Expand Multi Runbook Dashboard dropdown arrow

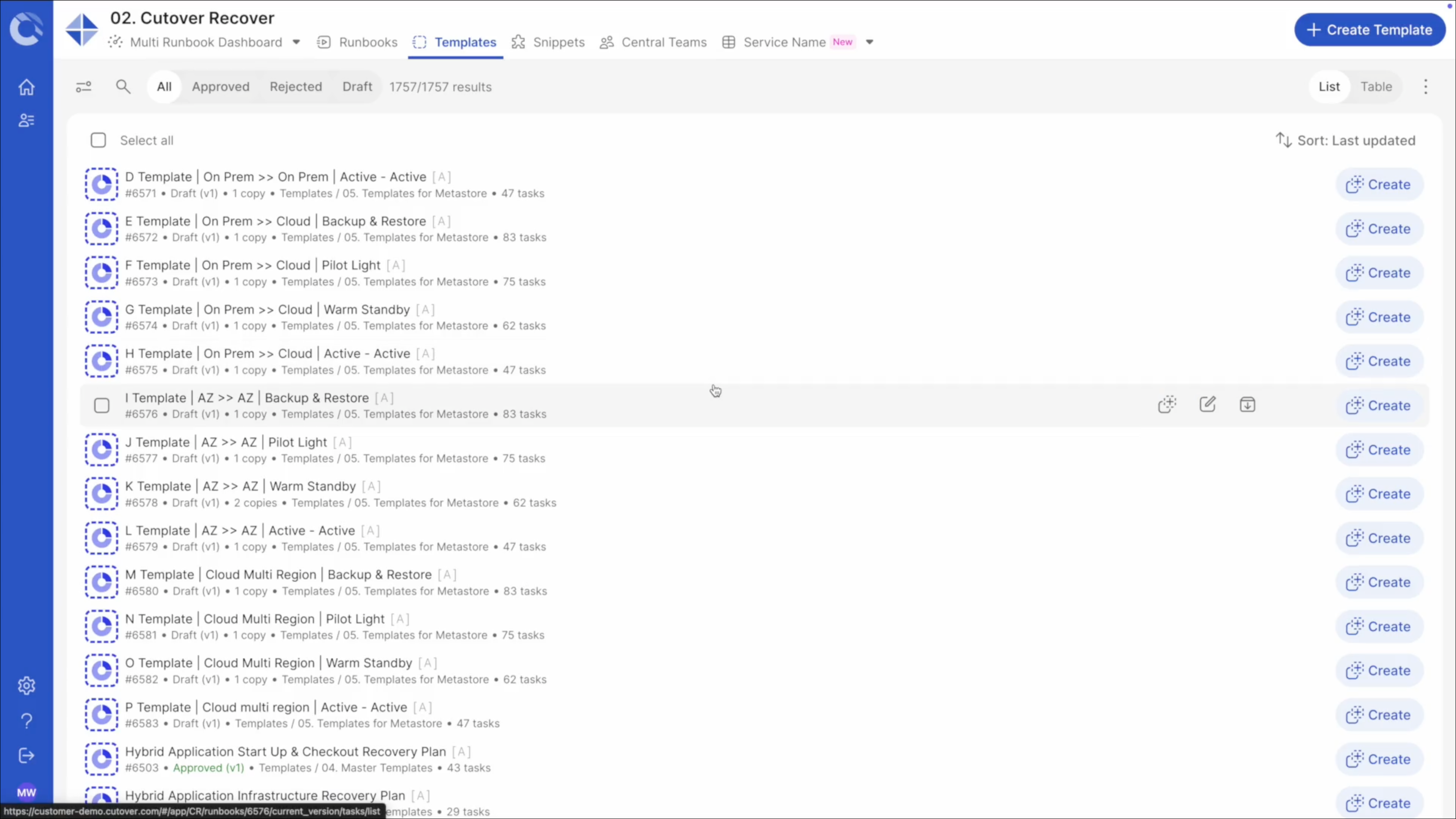(x=296, y=42)
